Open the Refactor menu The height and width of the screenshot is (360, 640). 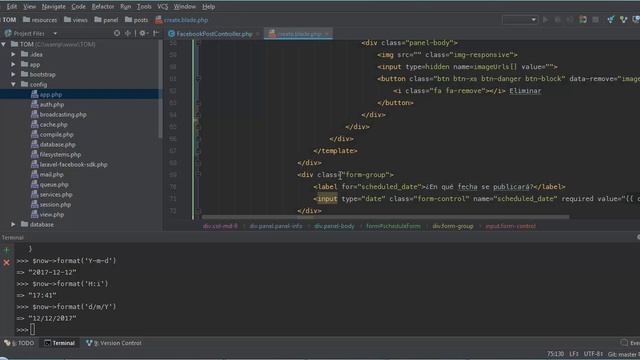pos(103,7)
